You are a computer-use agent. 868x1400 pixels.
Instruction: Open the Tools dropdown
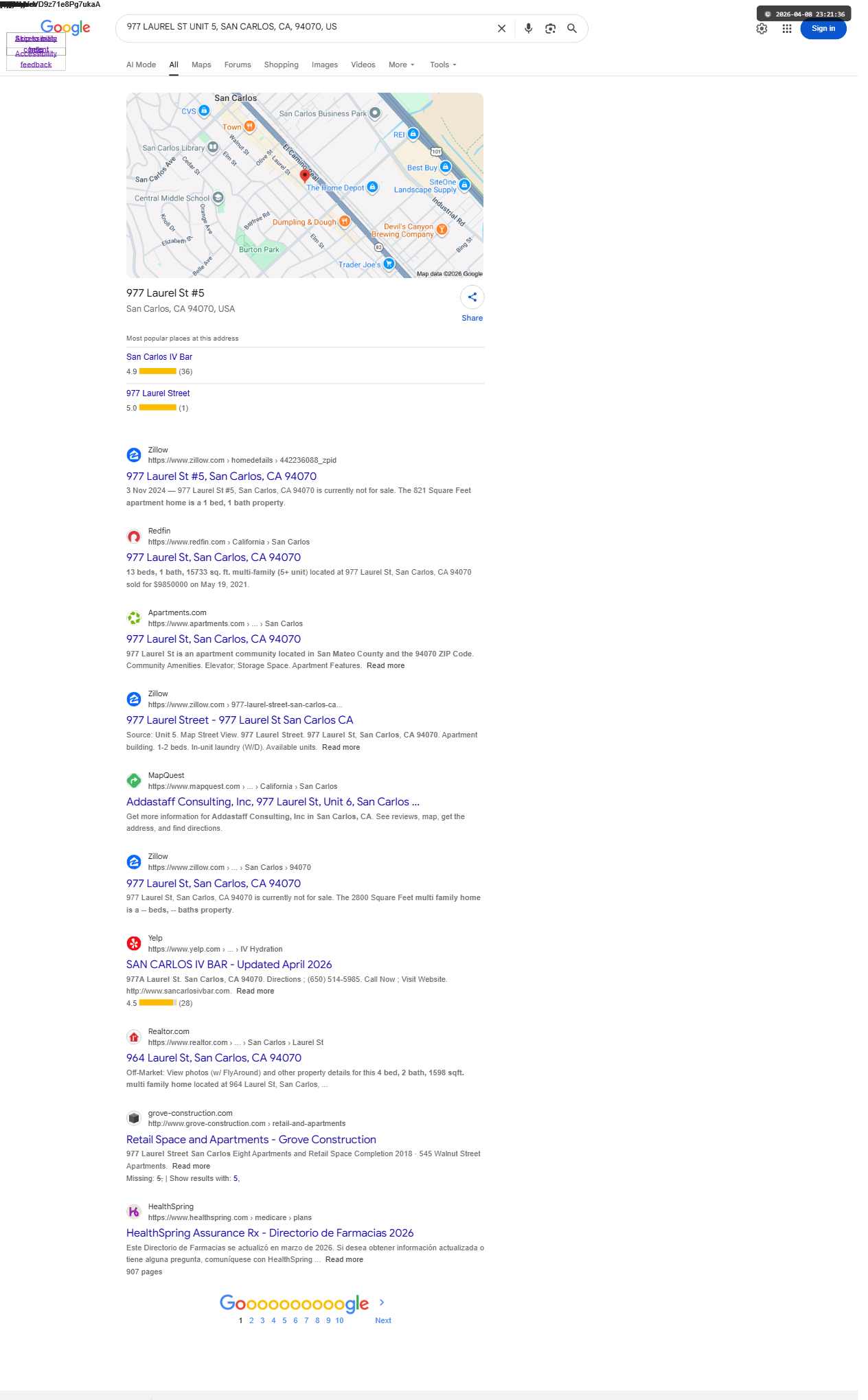(444, 65)
